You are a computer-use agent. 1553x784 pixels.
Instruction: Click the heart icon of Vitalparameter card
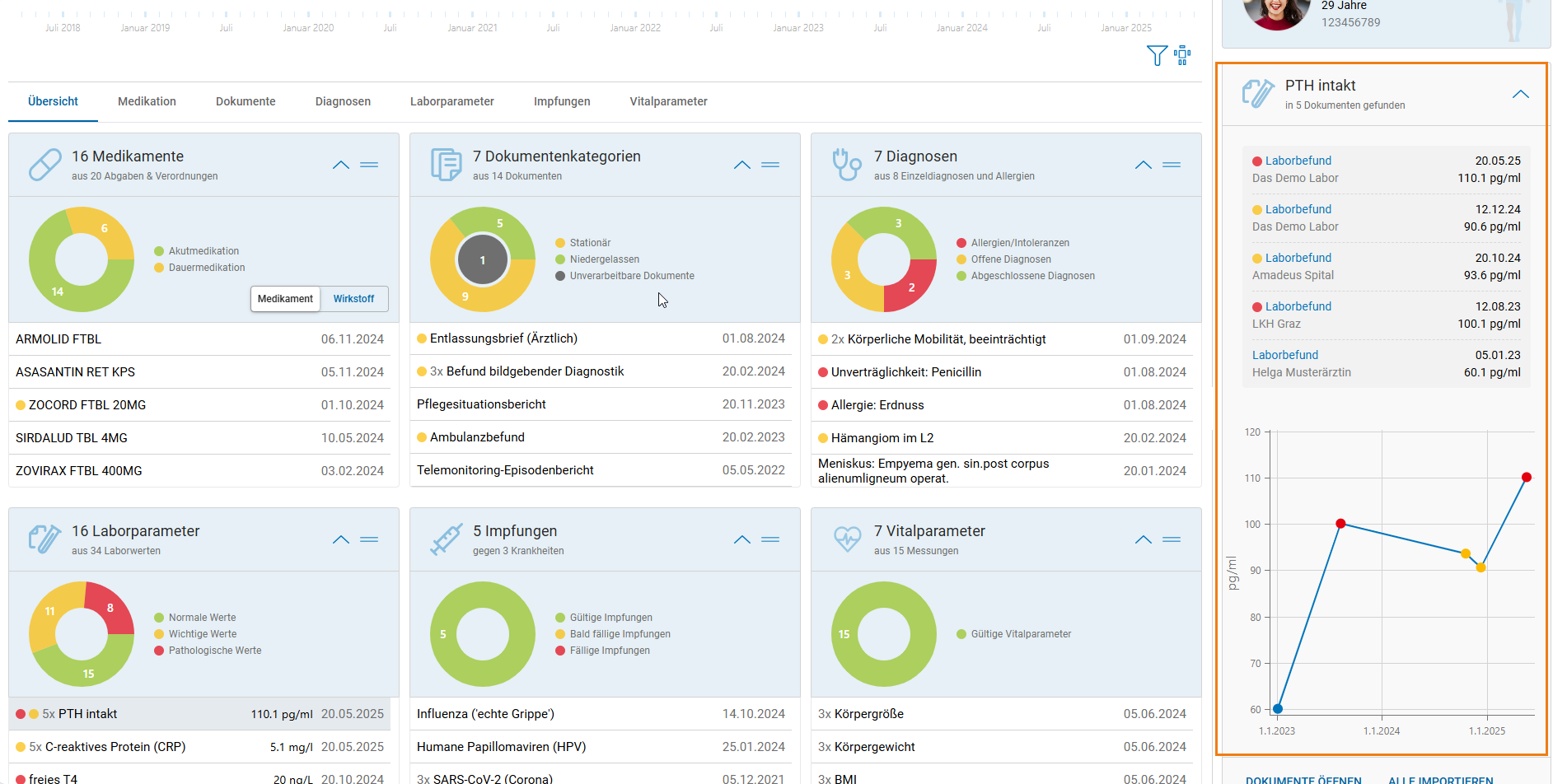coord(847,539)
